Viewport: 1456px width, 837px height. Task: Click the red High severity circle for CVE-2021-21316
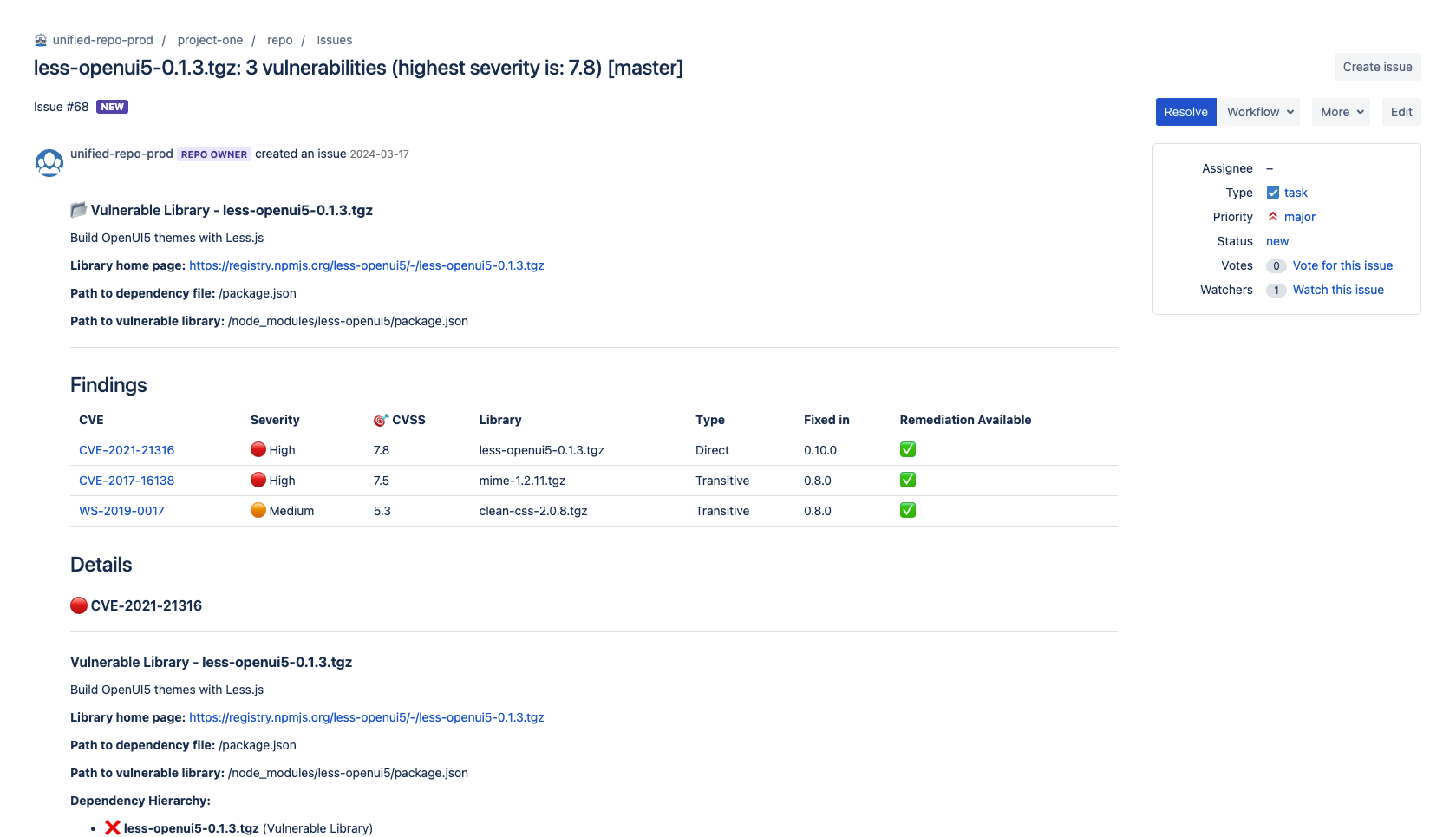(258, 449)
